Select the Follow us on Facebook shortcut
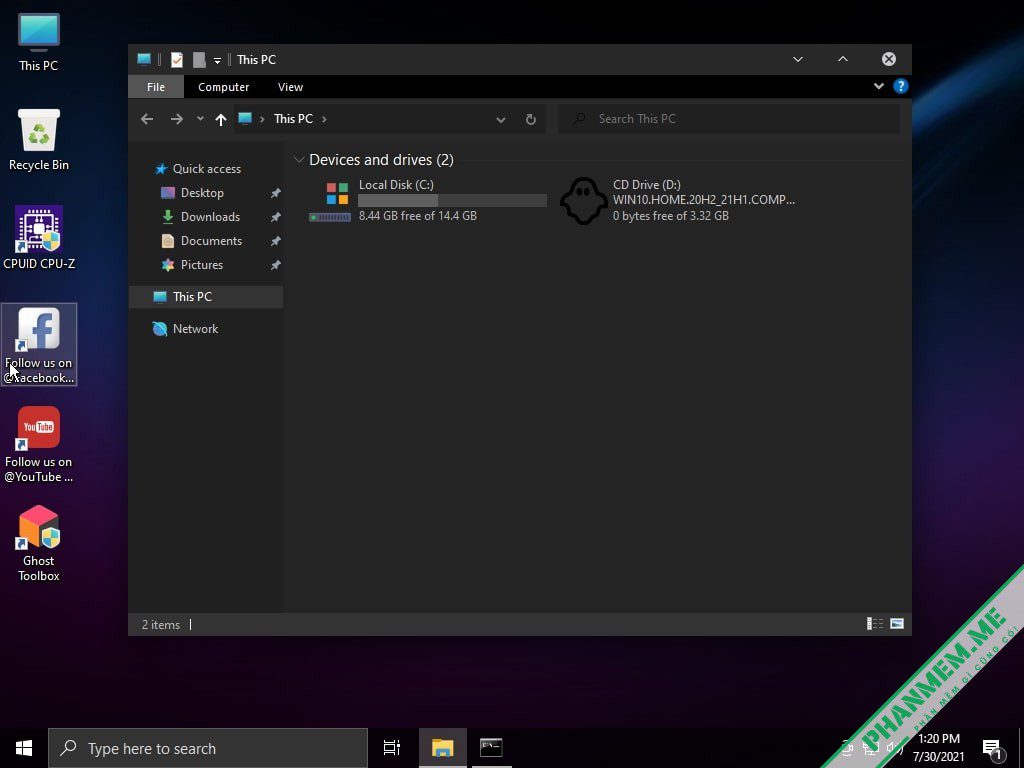This screenshot has width=1024, height=768. 39,344
